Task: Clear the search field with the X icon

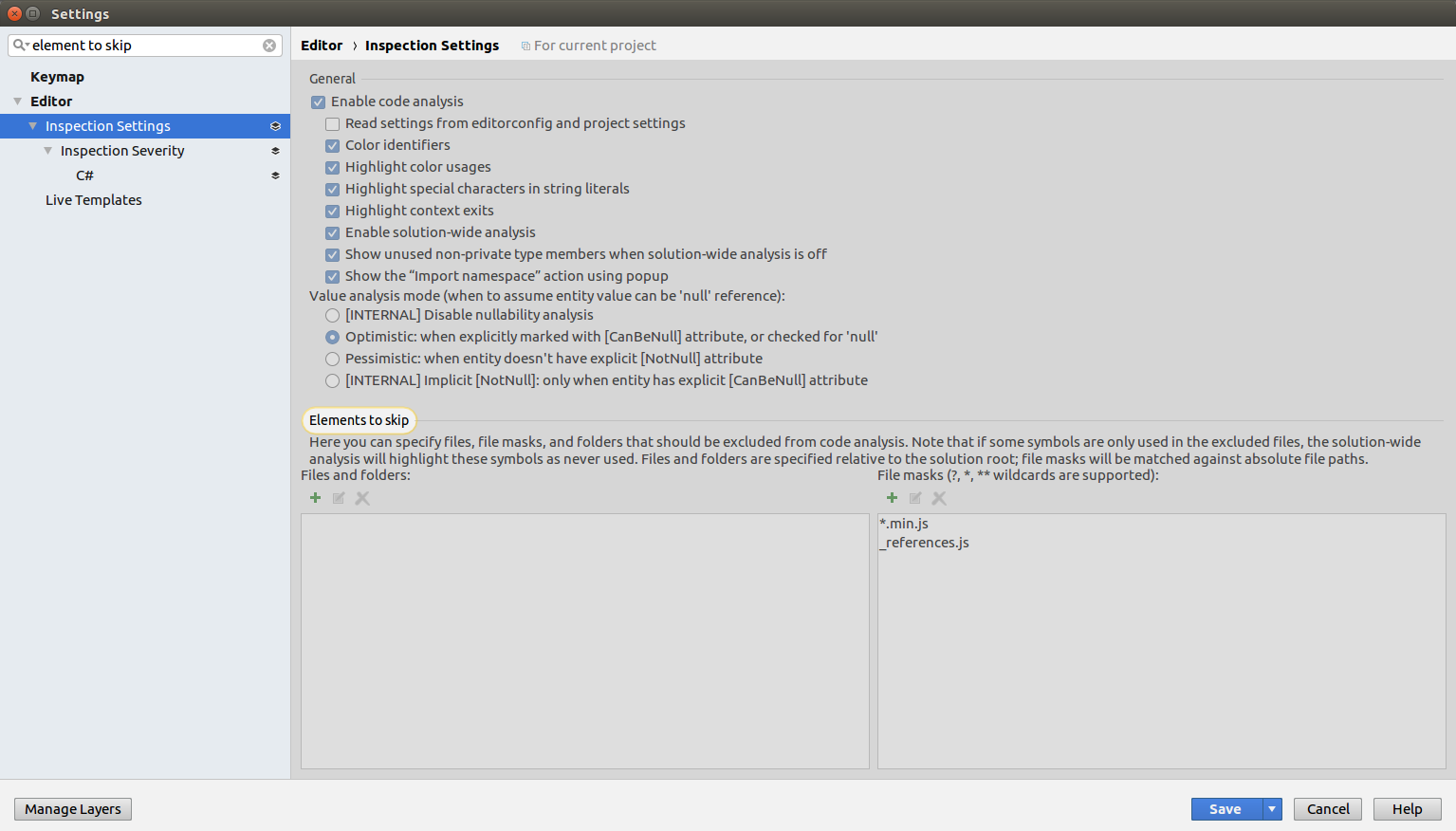Action: point(269,45)
